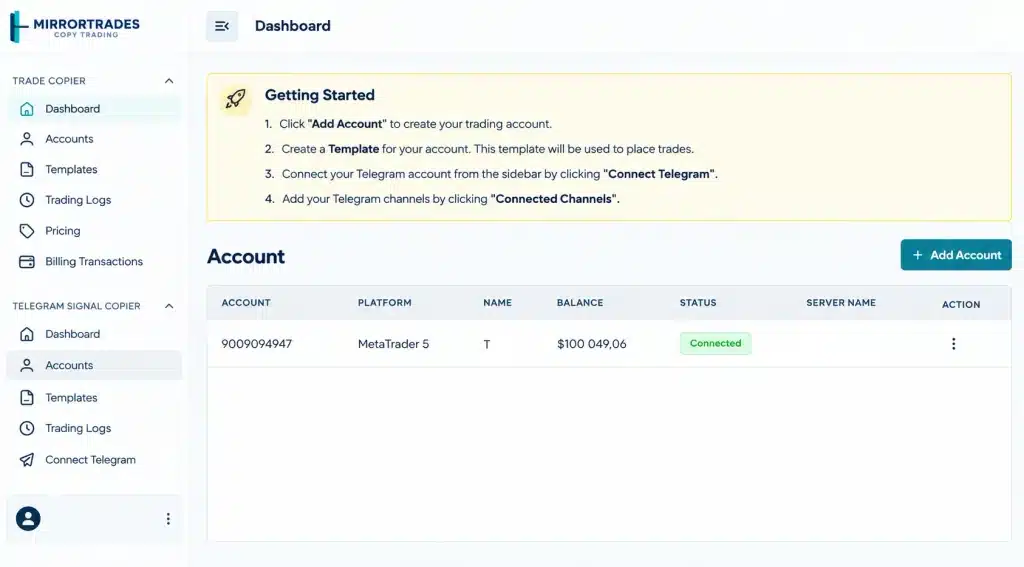
Task: Click the bold Template text in step 2
Action: click(353, 149)
